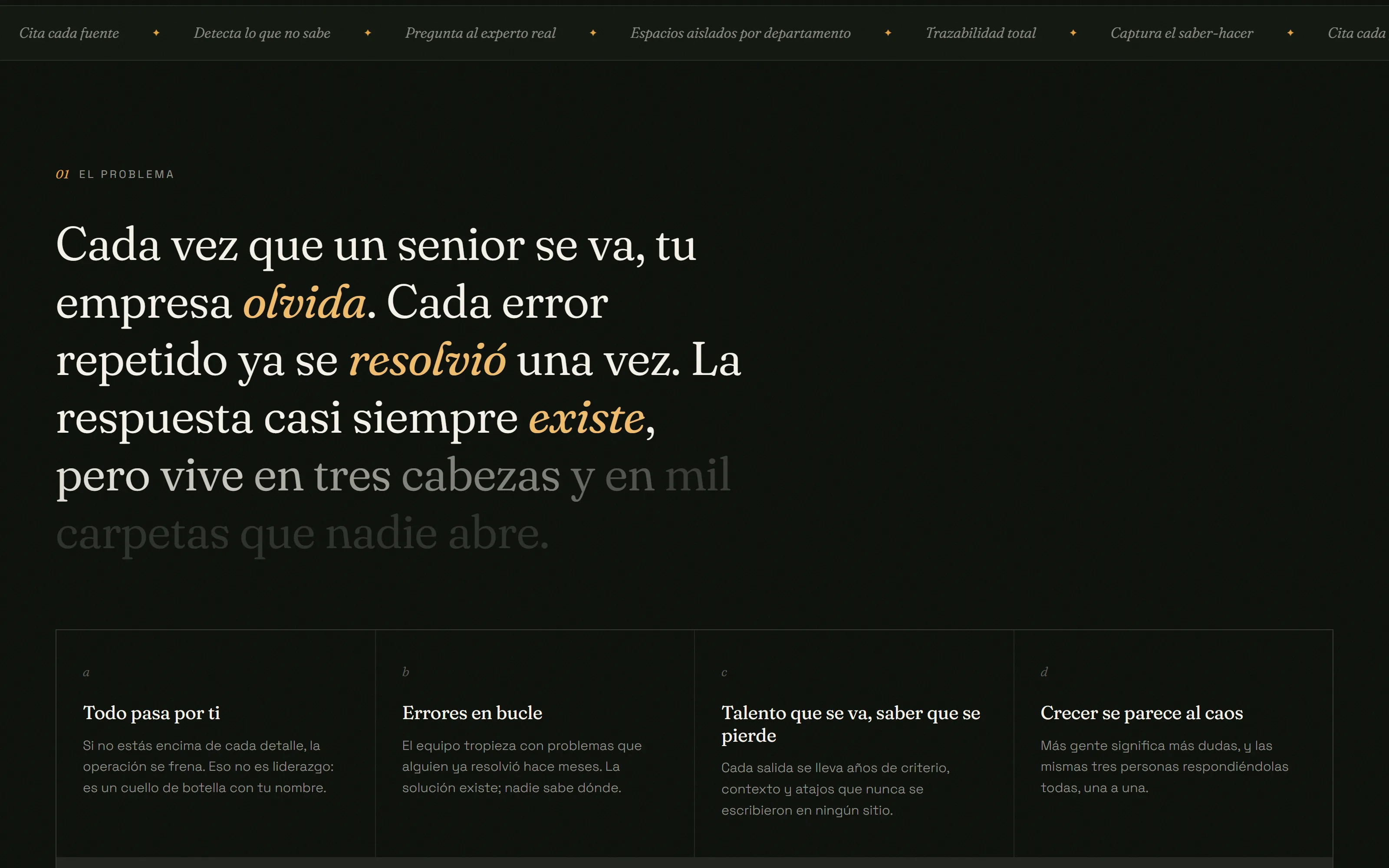Viewport: 1389px width, 868px height.
Task: Click the paragraph starting 'Si no estás encima'
Action: point(208,766)
